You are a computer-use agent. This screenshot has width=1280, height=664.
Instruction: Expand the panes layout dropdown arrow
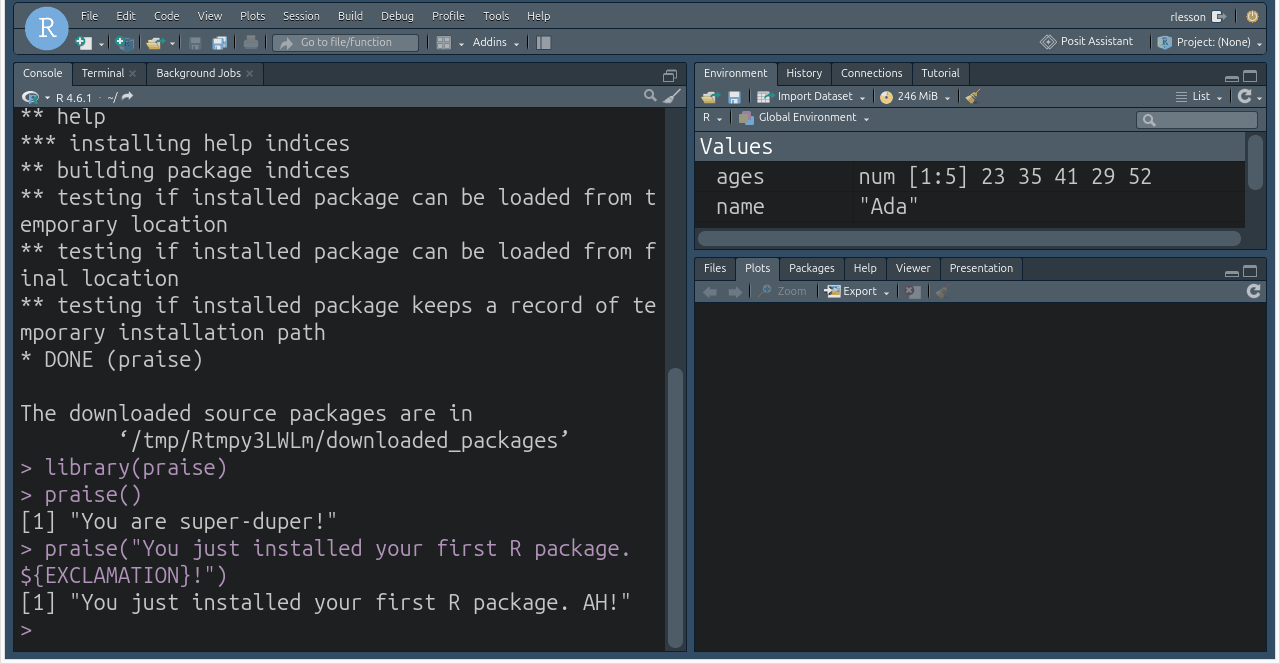pyautogui.click(x=461, y=43)
